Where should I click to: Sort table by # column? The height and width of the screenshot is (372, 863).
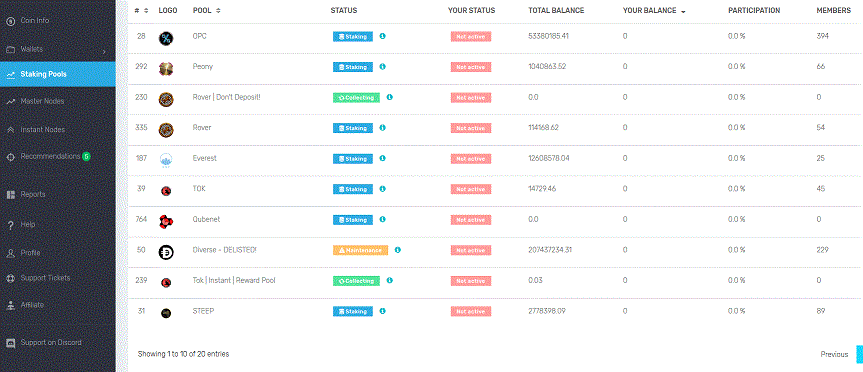(141, 10)
